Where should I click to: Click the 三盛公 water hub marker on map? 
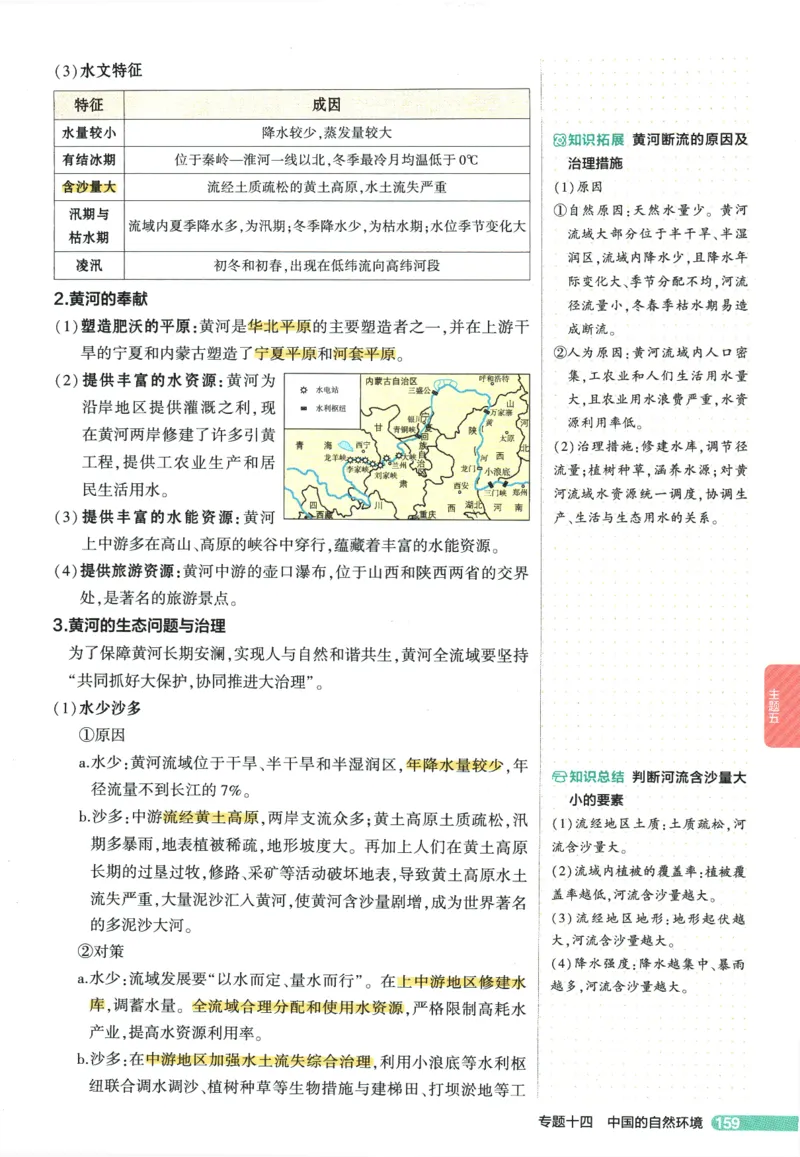(x=437, y=393)
